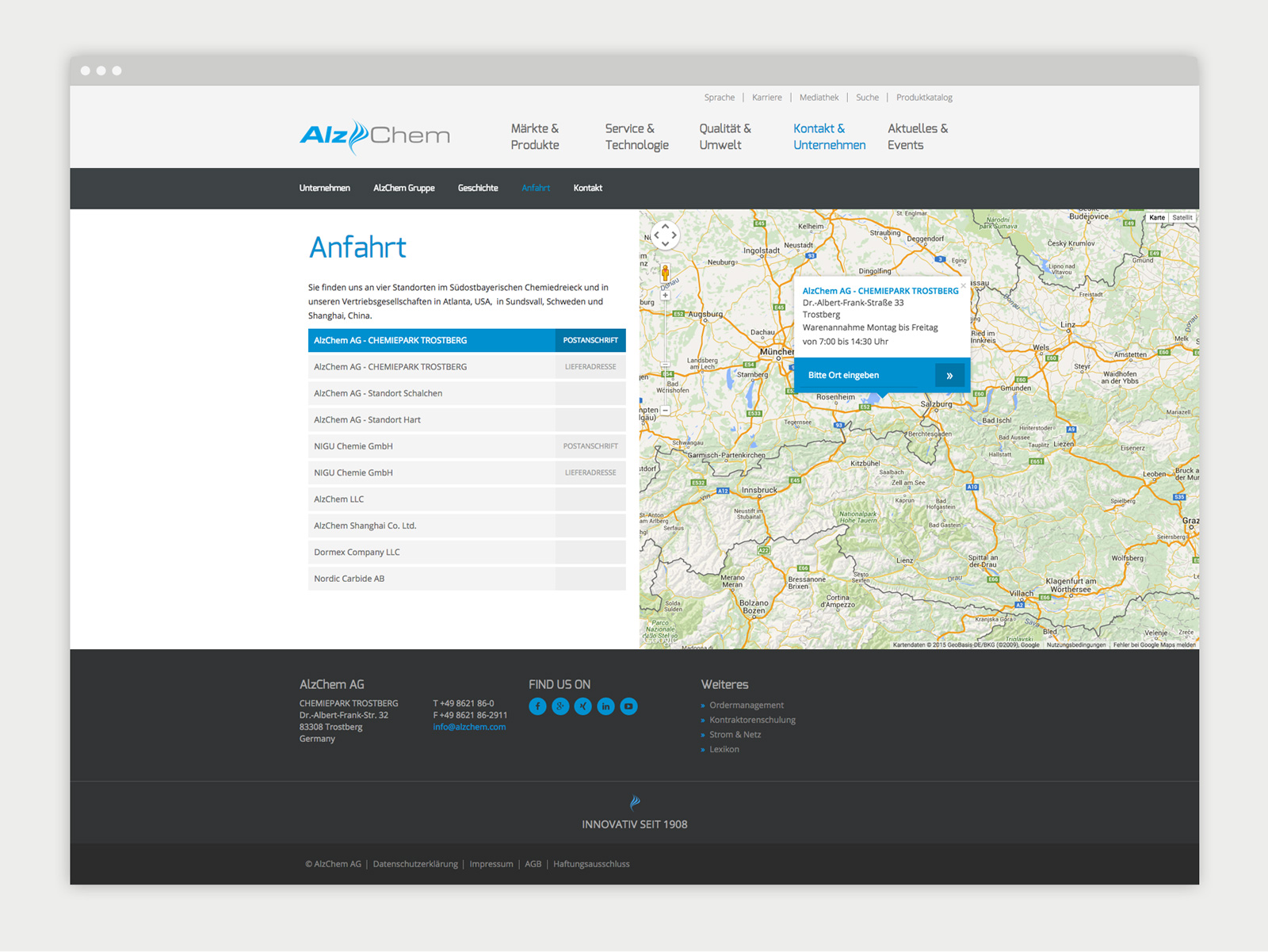Select NIGU Chemie GmbH Lieferadresse row
The height and width of the screenshot is (952, 1268).
click(467, 472)
